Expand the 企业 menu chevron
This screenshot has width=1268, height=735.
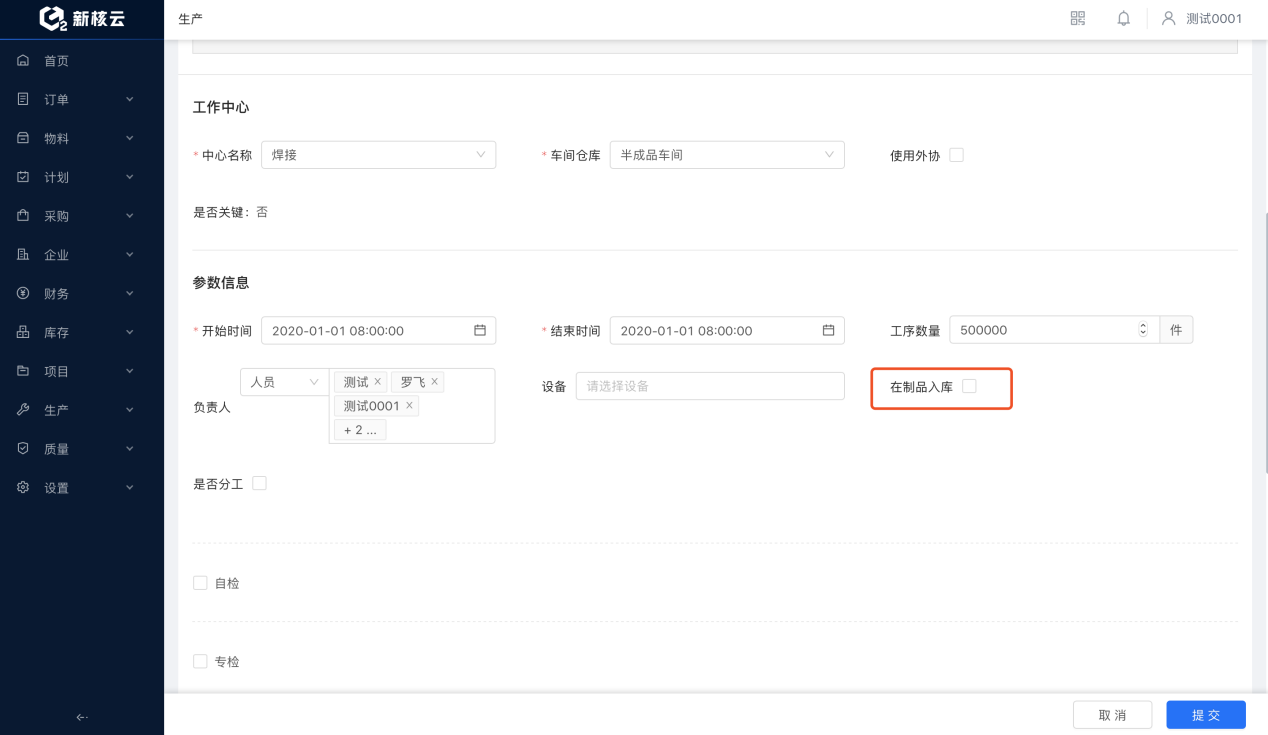coord(129,255)
